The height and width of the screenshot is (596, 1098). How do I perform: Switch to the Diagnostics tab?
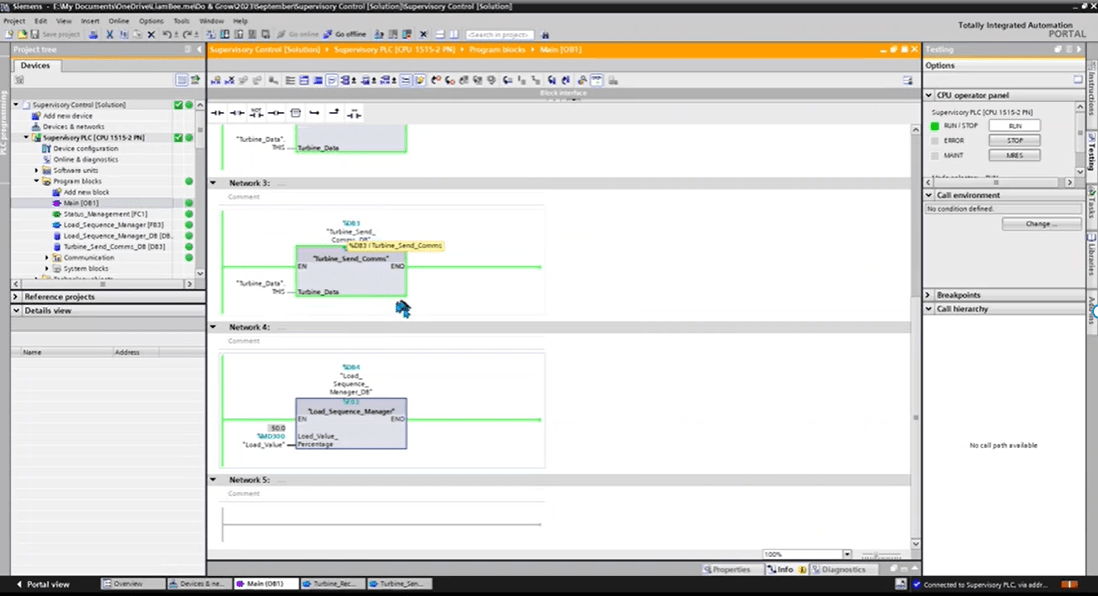(838, 569)
